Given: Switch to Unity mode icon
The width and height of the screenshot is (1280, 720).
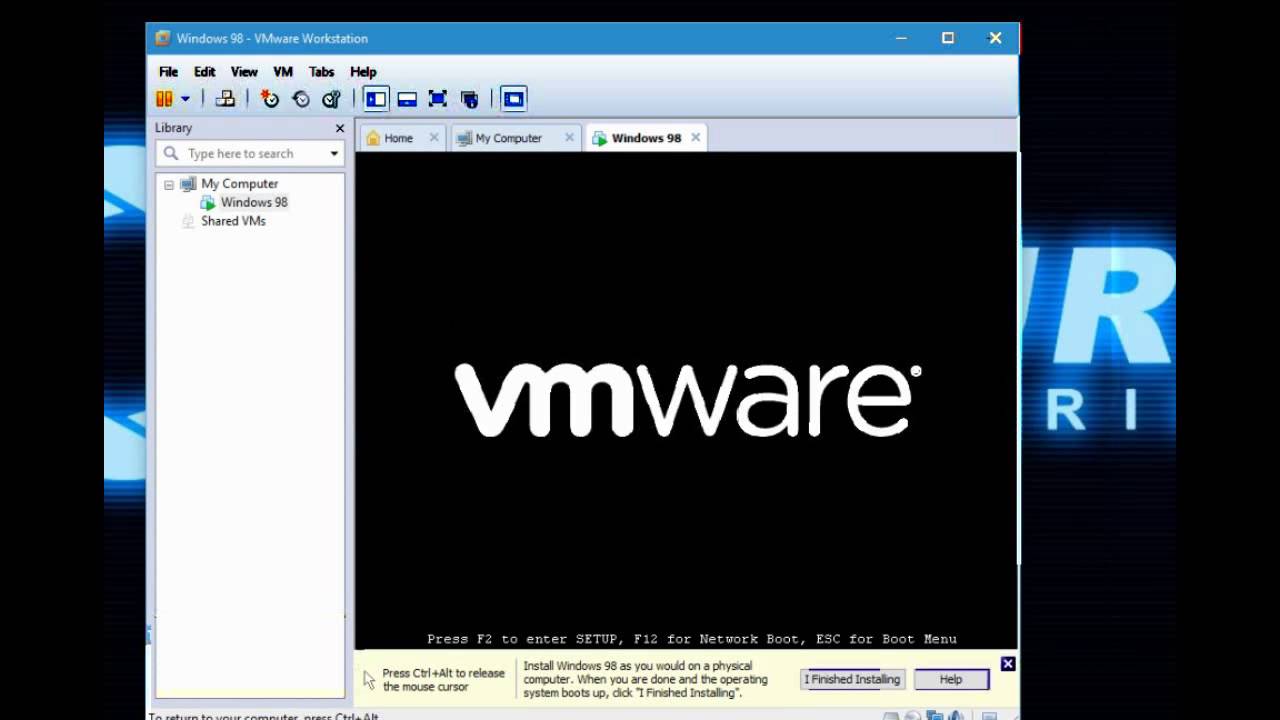Looking at the screenshot, I should (469, 98).
